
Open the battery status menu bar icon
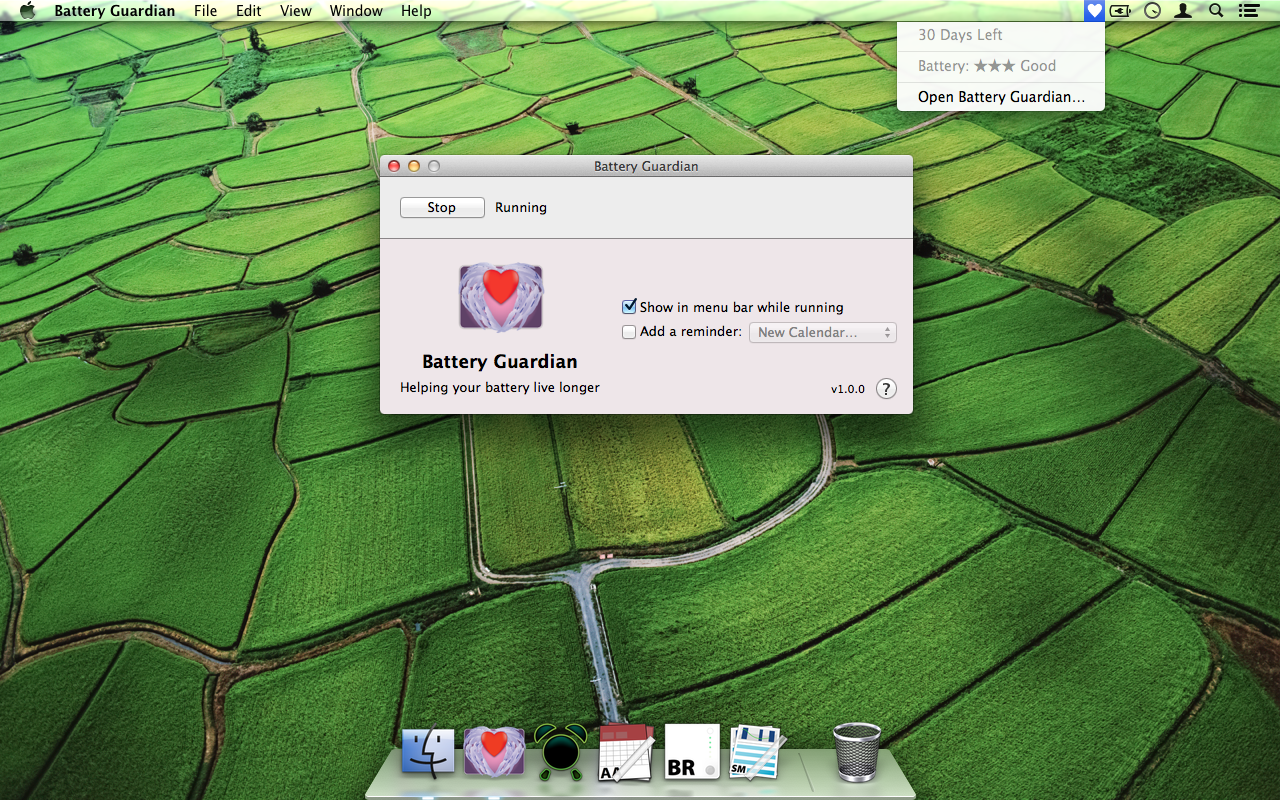tap(1121, 11)
